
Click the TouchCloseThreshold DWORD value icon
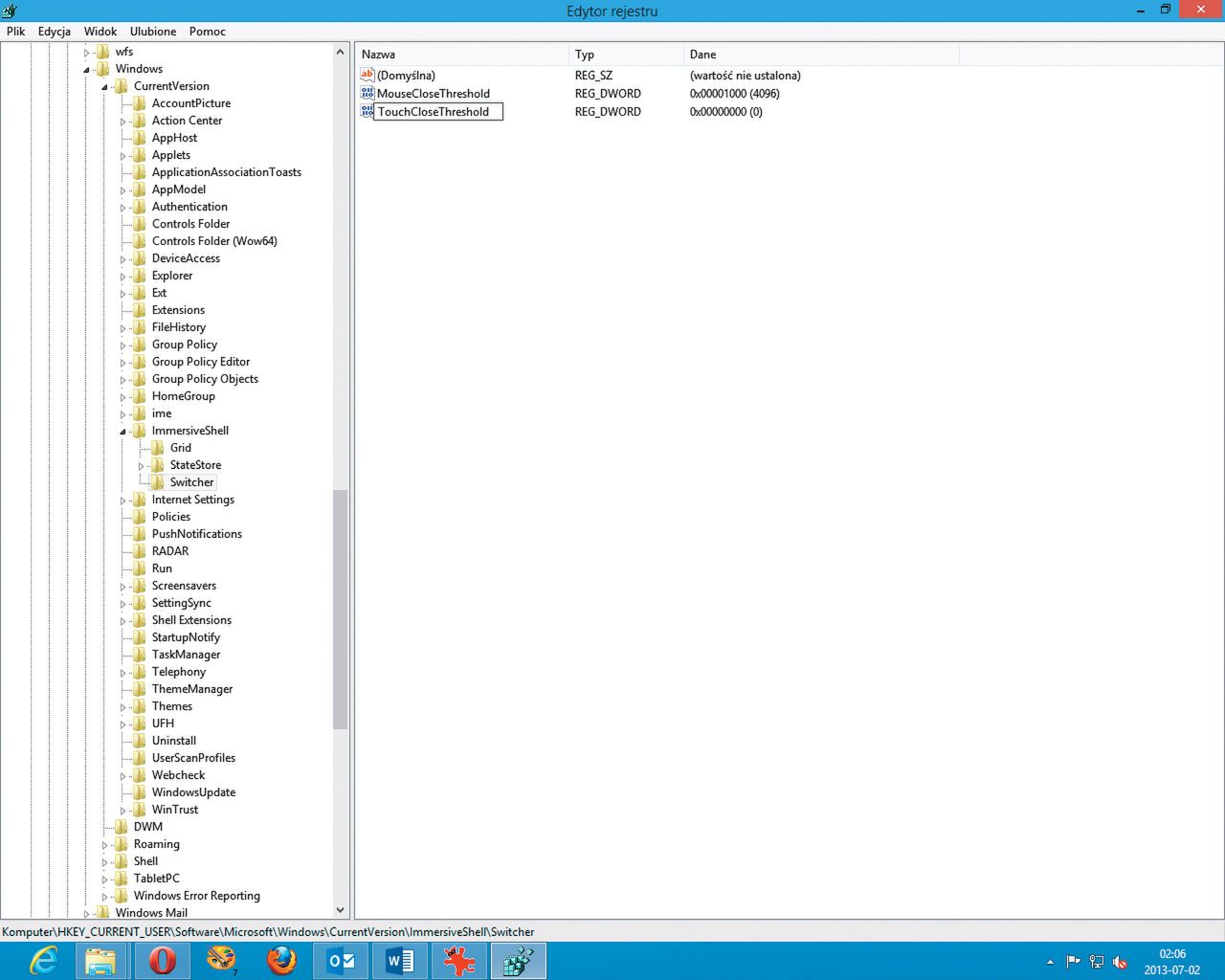tap(367, 111)
